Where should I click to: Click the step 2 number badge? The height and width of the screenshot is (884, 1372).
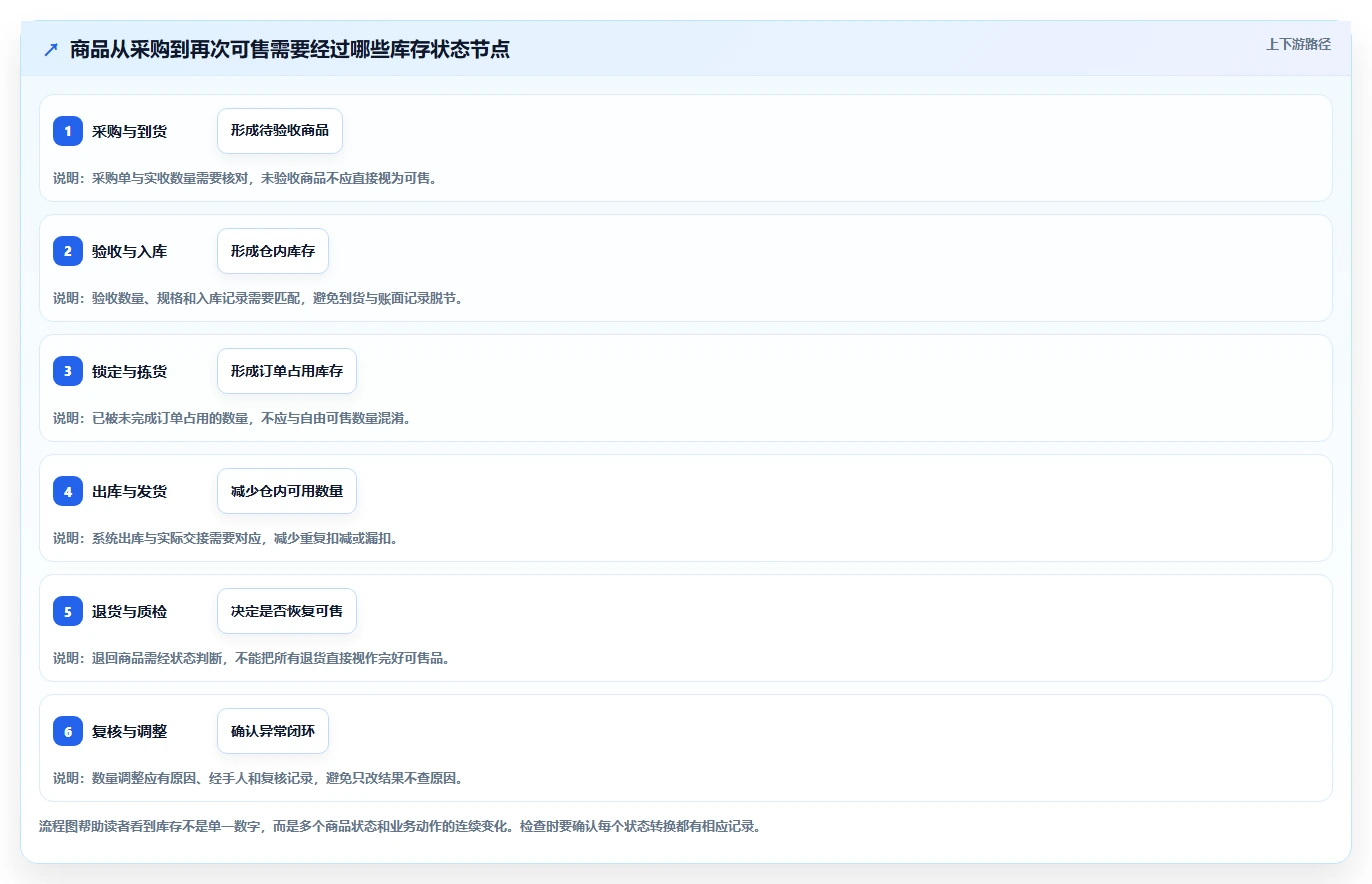(68, 251)
